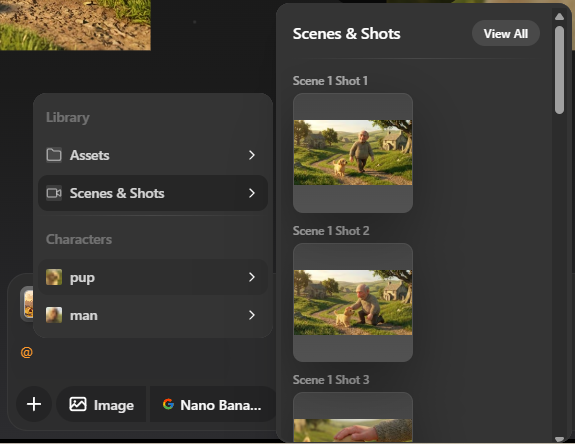
Task: Expand the pup chevron arrow
Action: [252, 277]
